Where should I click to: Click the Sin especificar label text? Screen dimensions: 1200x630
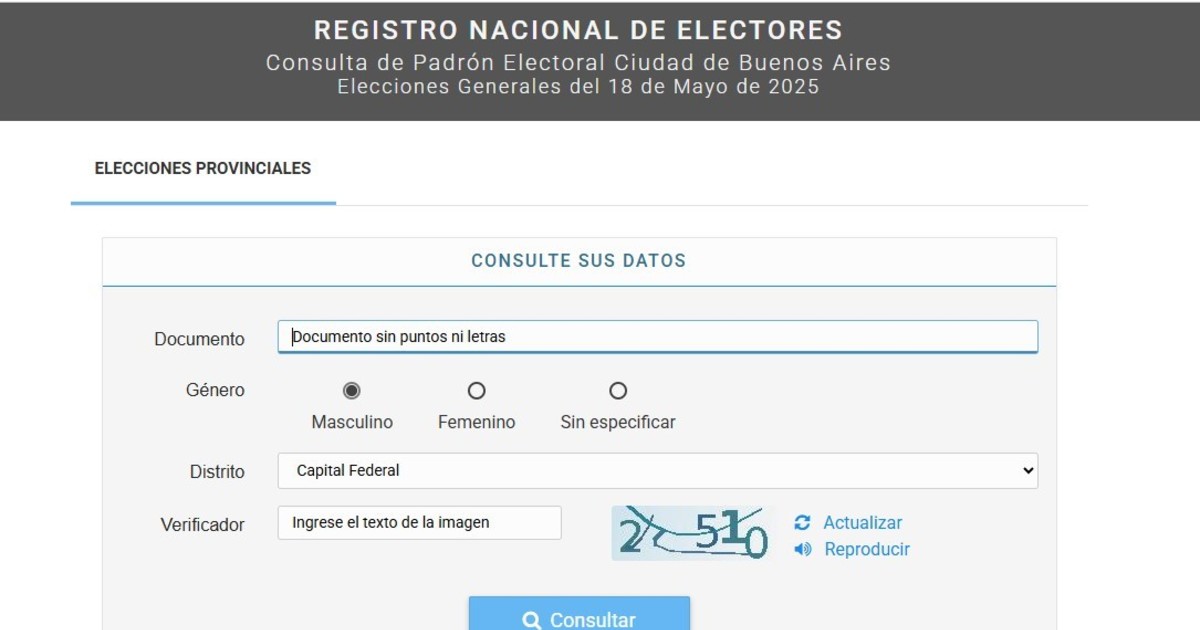[x=618, y=422]
